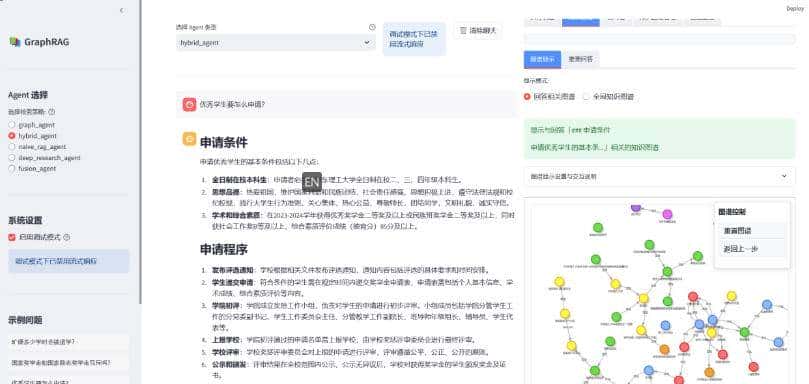The width and height of the screenshot is (809, 384).
Task: Click the bold text 全日制在校本科生
Action: tap(239, 180)
